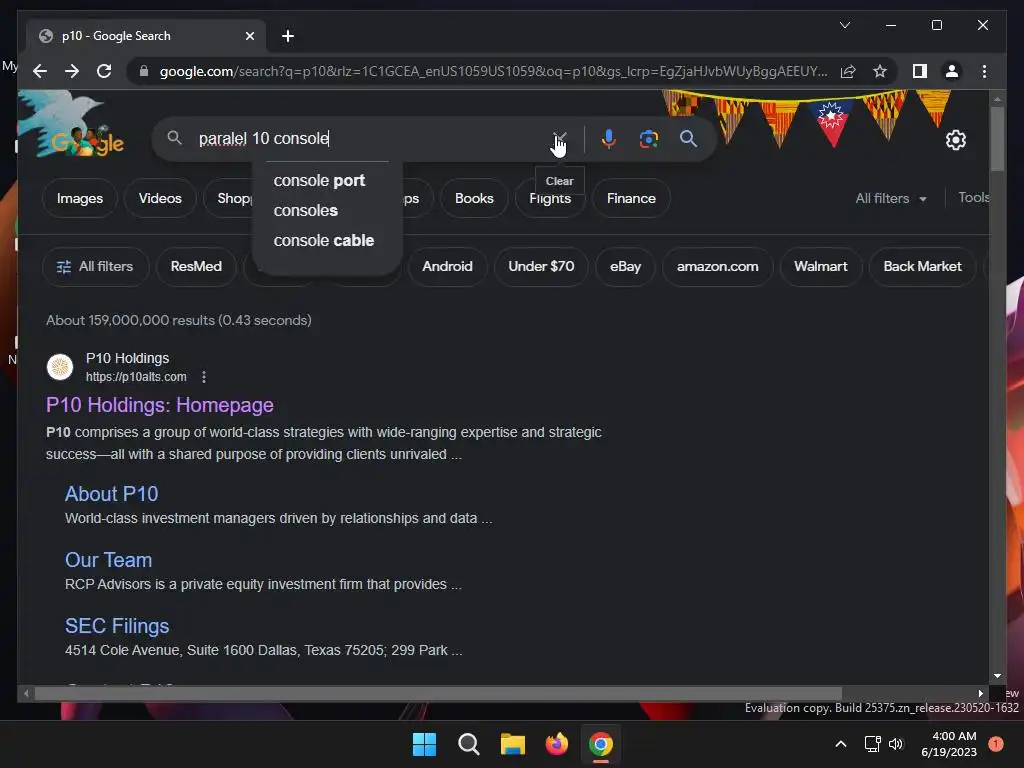Clear the search box text
1024x768 pixels.
point(560,138)
